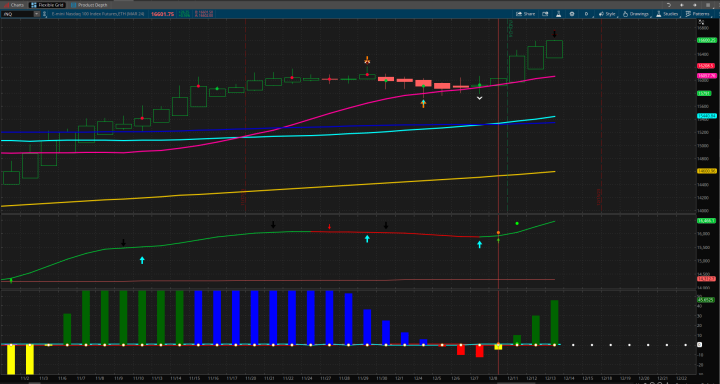720x384 pixels.
Task: Click the /NQ symbol input field
Action: [17, 14]
